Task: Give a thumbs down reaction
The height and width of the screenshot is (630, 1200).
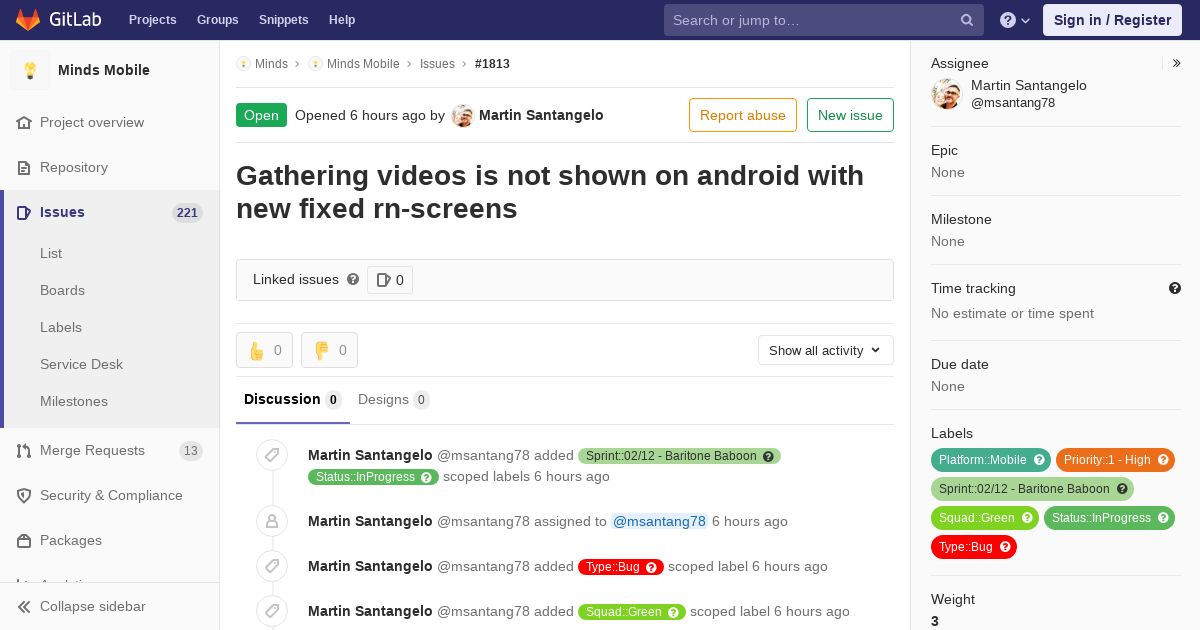Action: click(329, 350)
